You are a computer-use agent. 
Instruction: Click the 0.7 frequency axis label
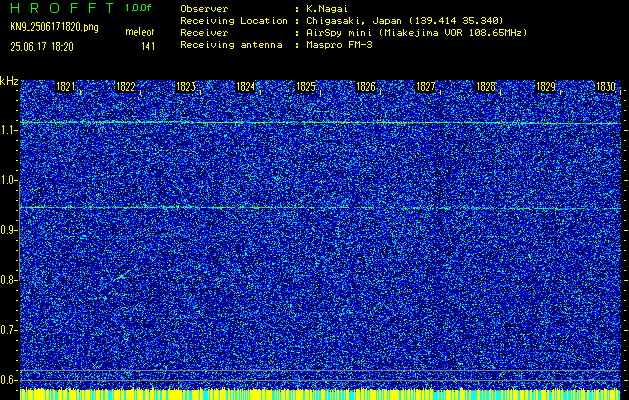tap(8, 330)
